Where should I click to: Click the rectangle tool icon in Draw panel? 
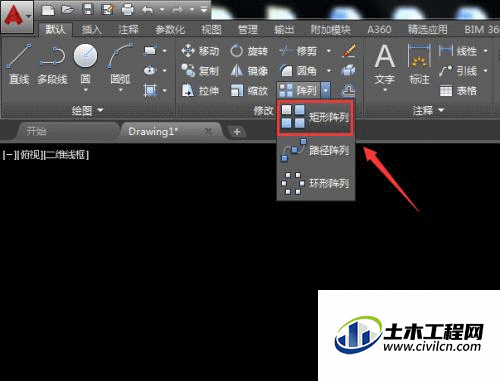click(x=150, y=51)
